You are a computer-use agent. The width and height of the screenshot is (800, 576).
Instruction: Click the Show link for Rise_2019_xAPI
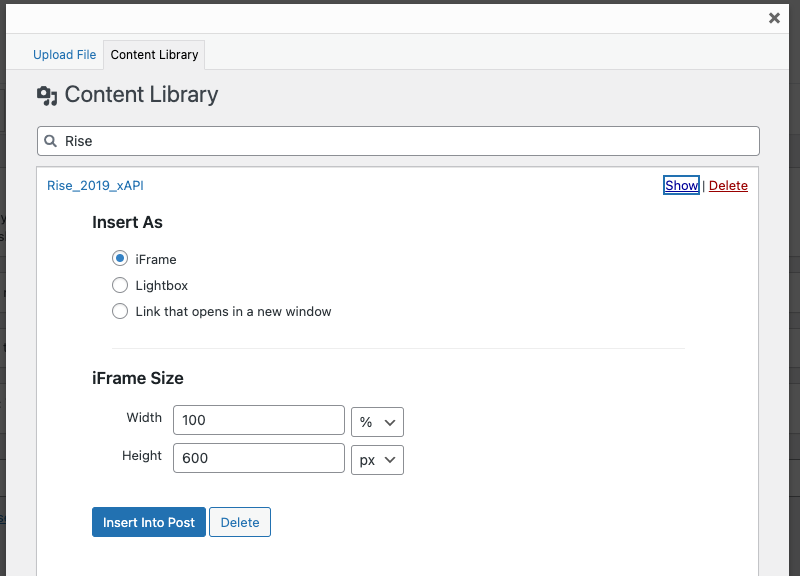click(681, 185)
